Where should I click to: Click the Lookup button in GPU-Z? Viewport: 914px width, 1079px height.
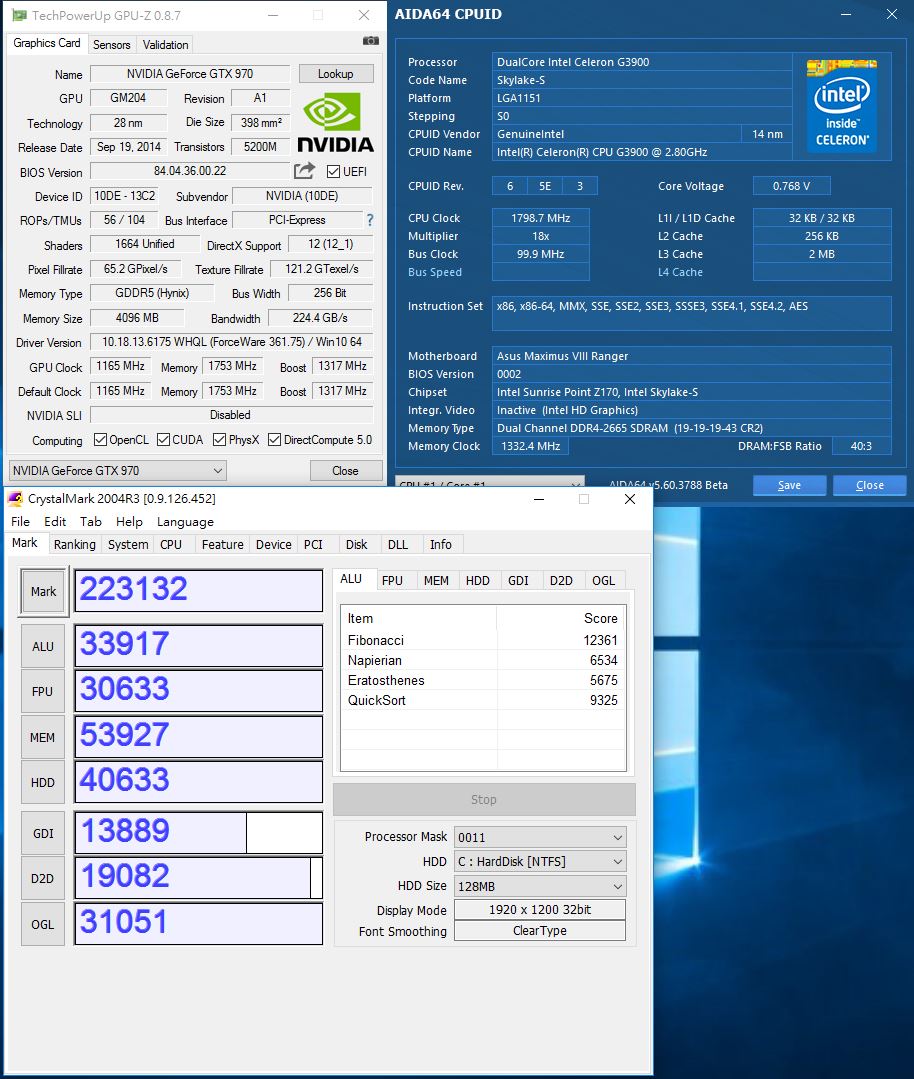pyautogui.click(x=336, y=74)
